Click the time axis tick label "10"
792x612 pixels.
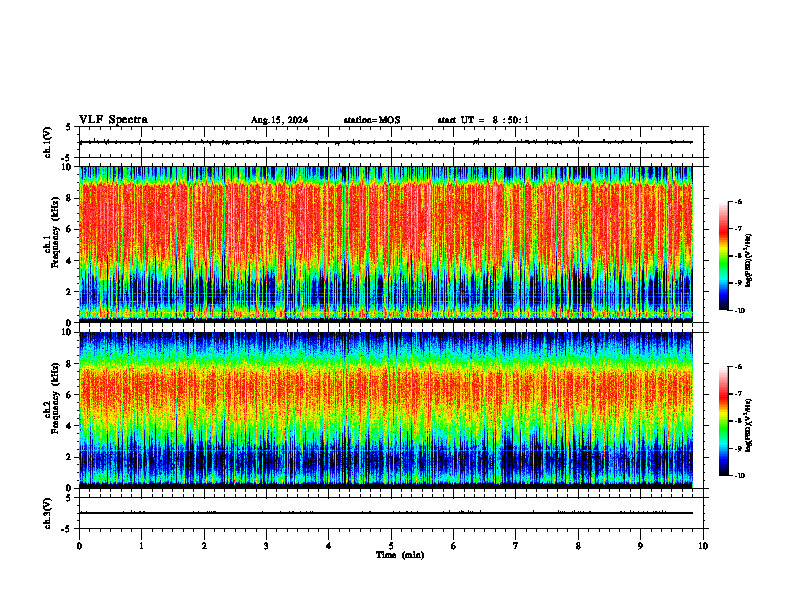point(703,546)
